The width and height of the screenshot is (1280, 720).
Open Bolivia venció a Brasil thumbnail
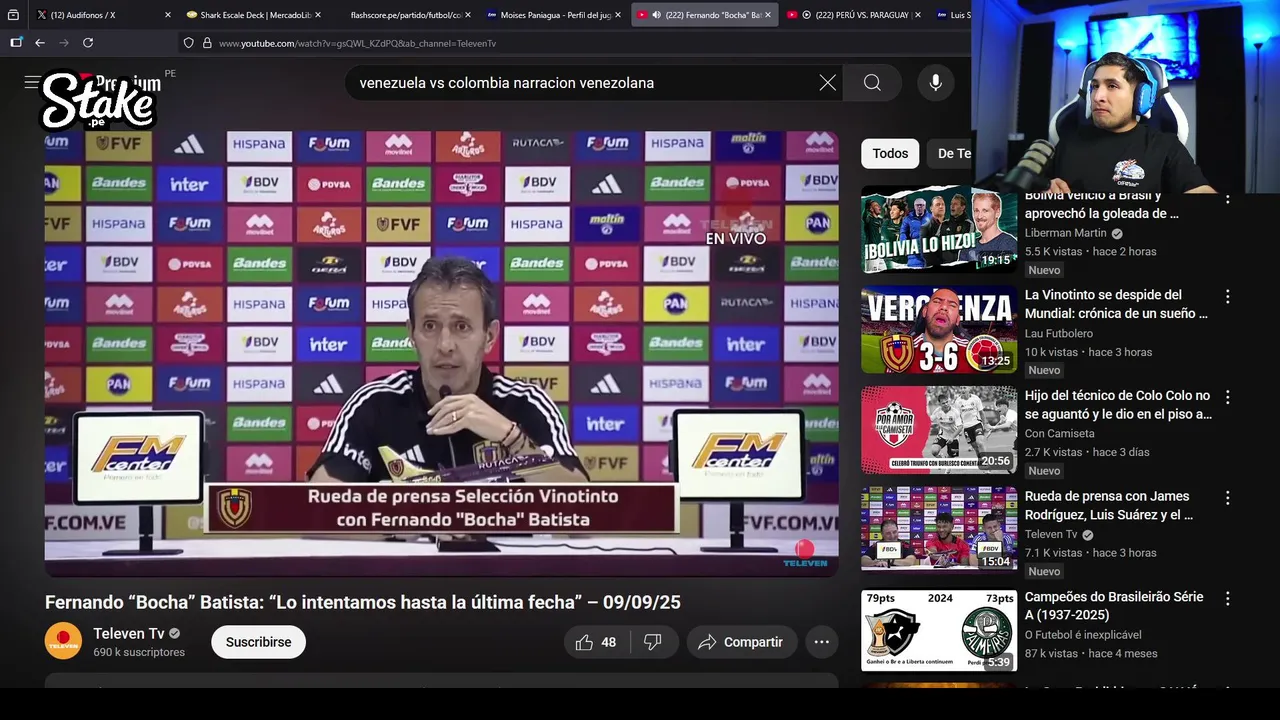(939, 229)
